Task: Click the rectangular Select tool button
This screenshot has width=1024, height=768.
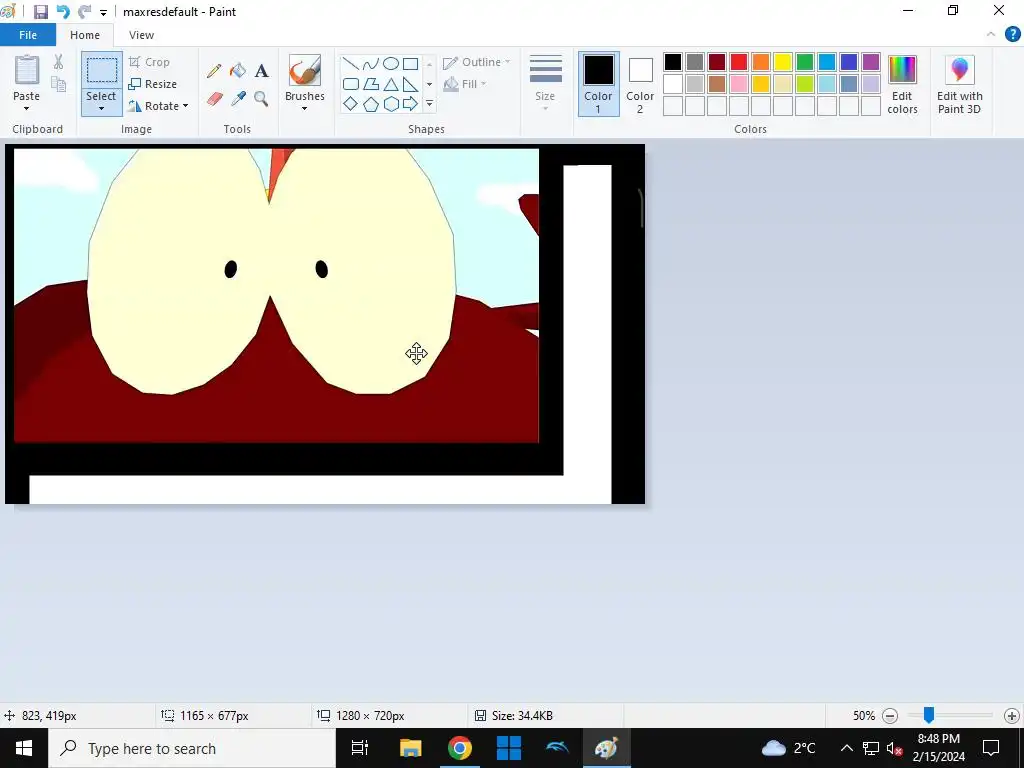Action: point(101,71)
